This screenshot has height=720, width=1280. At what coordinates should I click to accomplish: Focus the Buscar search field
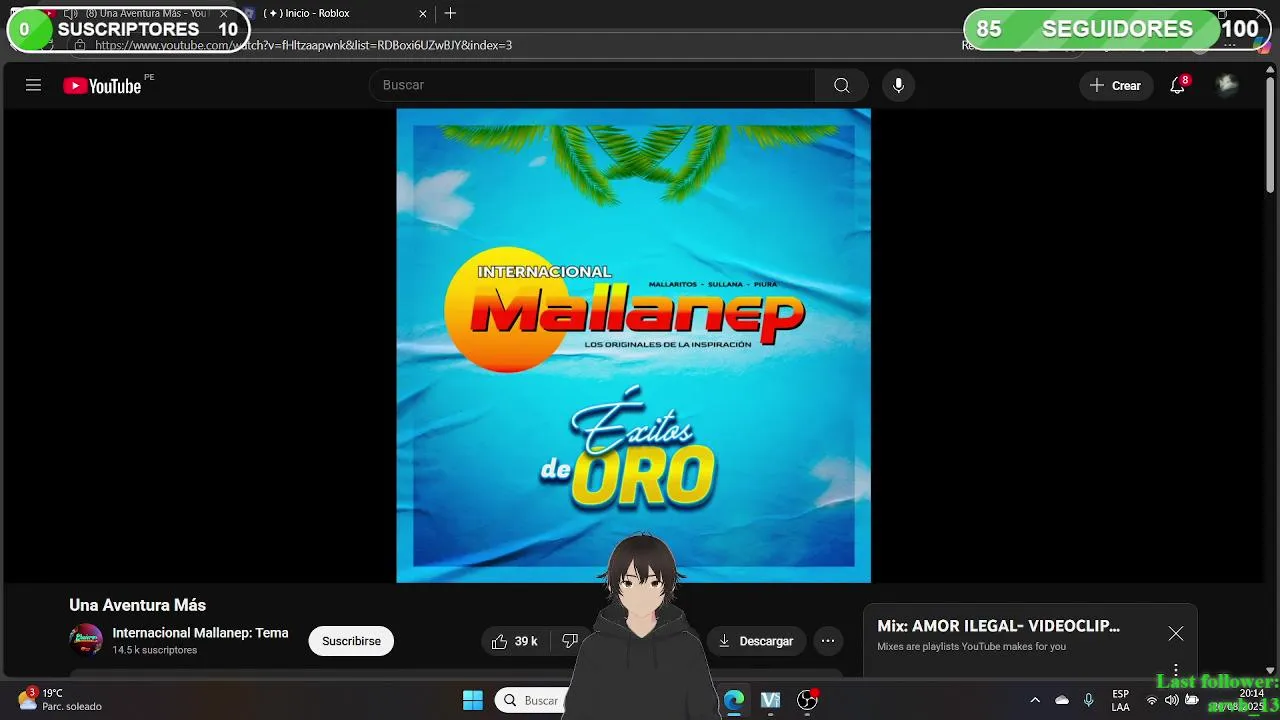point(593,85)
